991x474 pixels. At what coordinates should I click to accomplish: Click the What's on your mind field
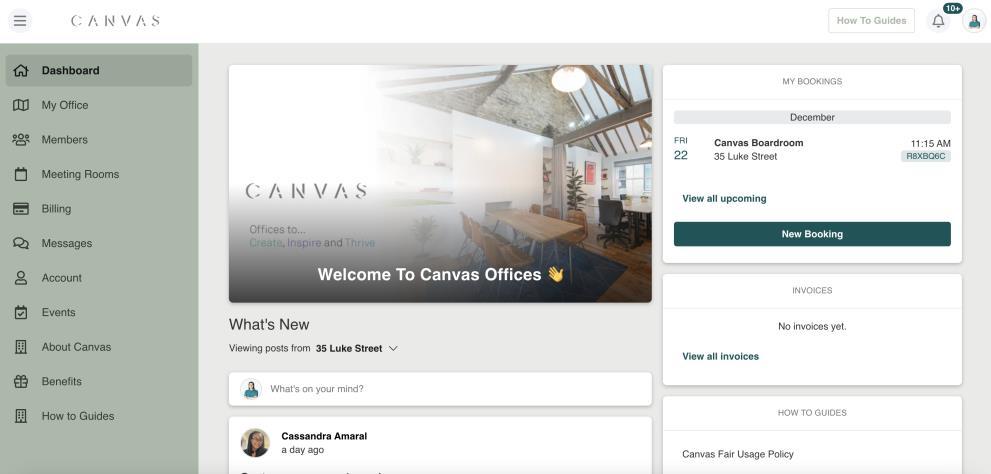[441, 389]
